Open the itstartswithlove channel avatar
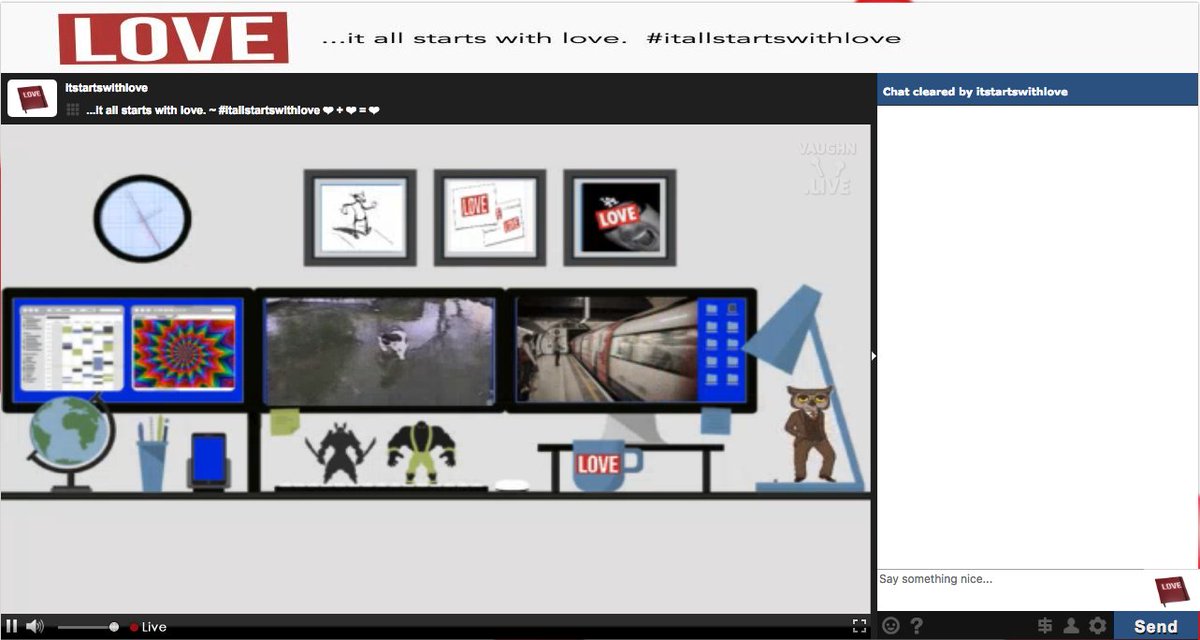Screen dimensions: 1200x640 tap(32, 98)
